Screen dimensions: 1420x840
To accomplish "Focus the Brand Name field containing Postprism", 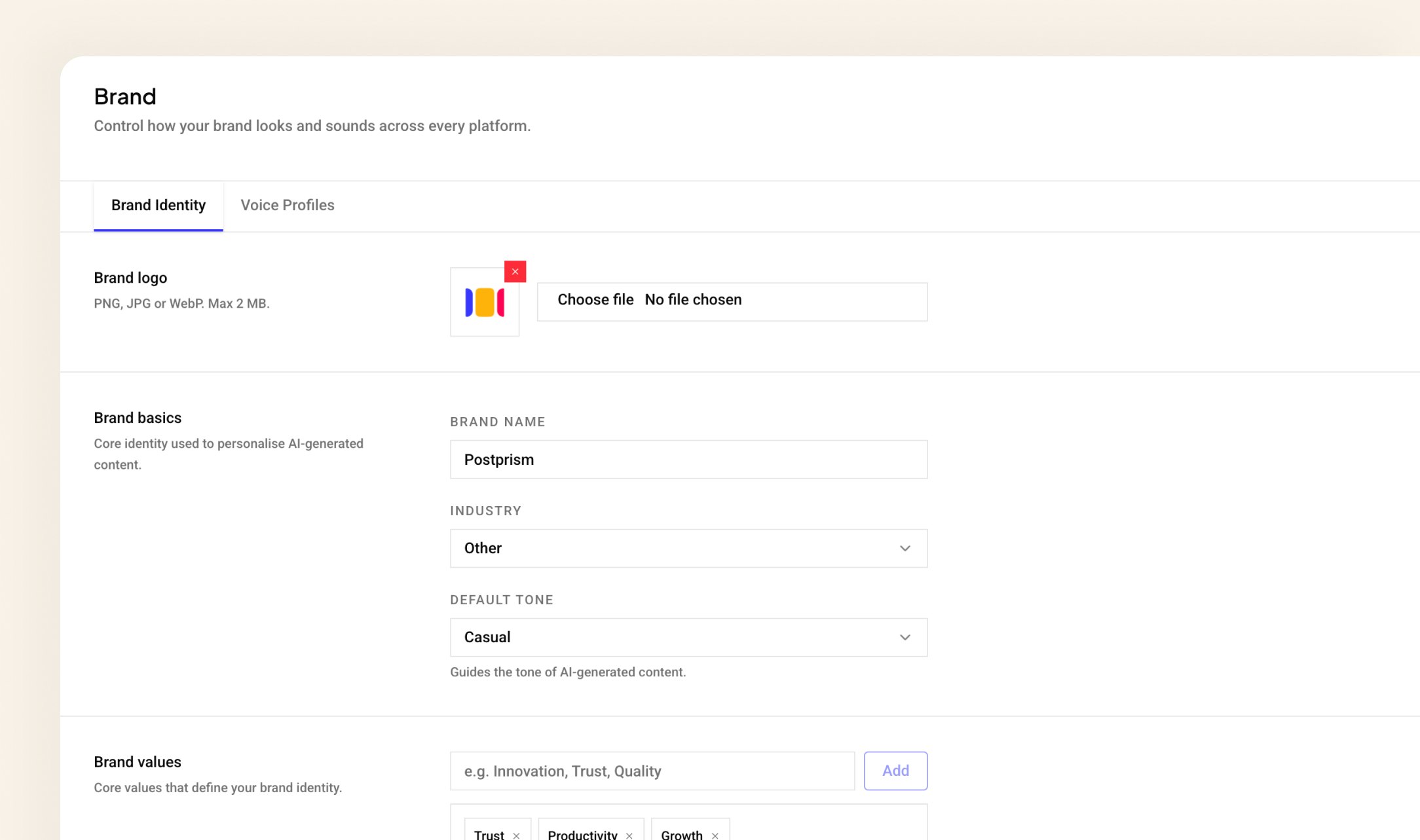I will tap(688, 460).
